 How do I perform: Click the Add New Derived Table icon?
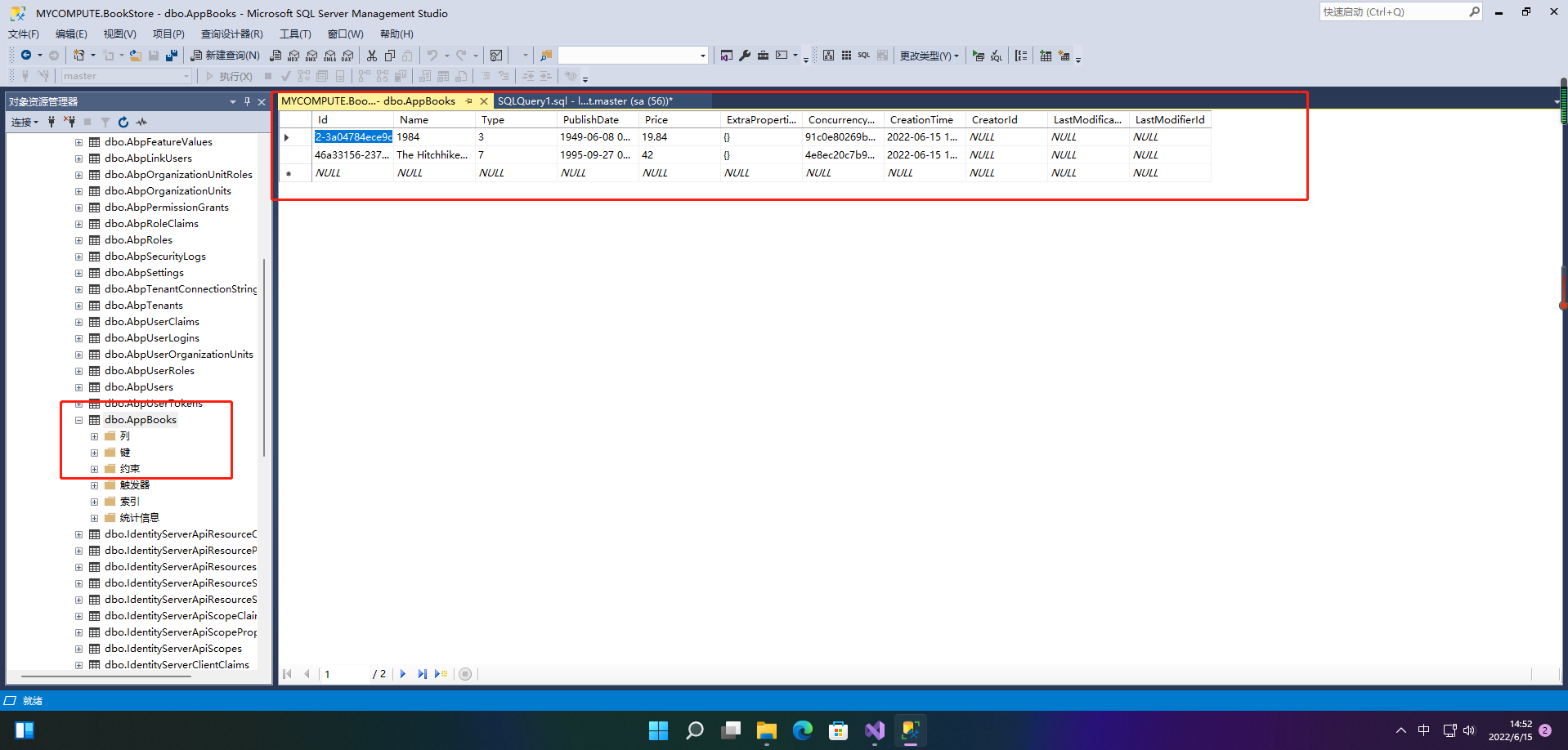pyautogui.click(x=1064, y=56)
